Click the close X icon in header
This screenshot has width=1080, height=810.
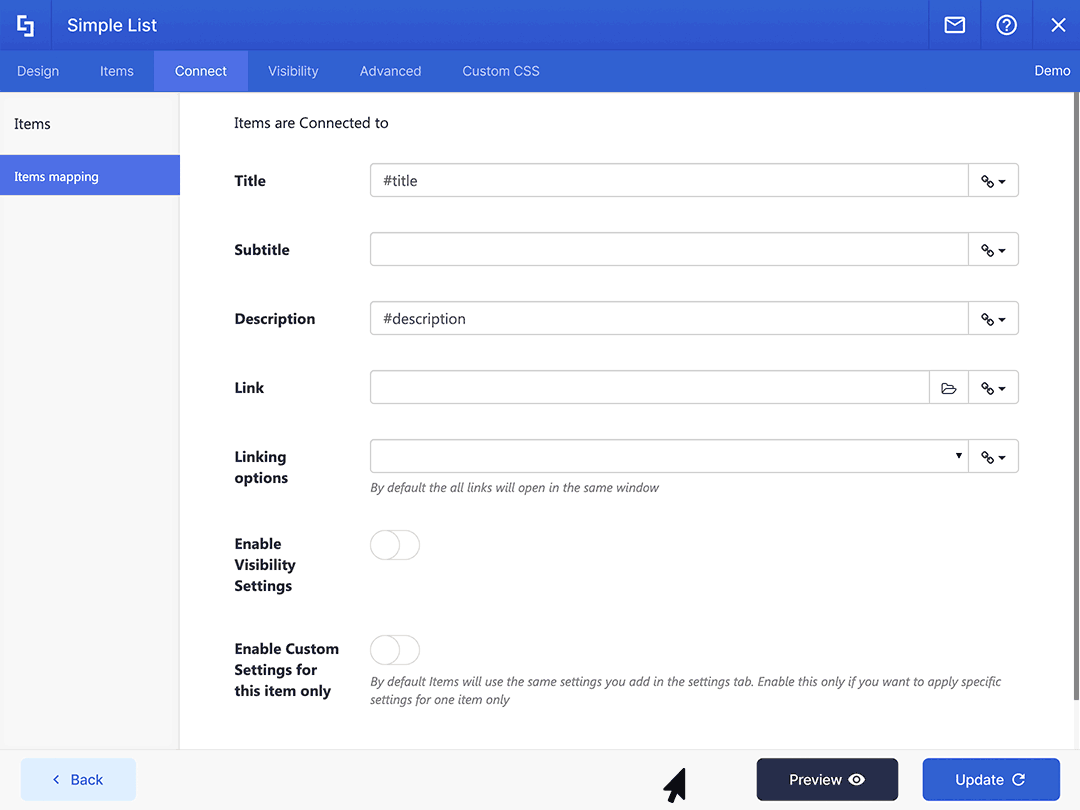(x=1058, y=25)
